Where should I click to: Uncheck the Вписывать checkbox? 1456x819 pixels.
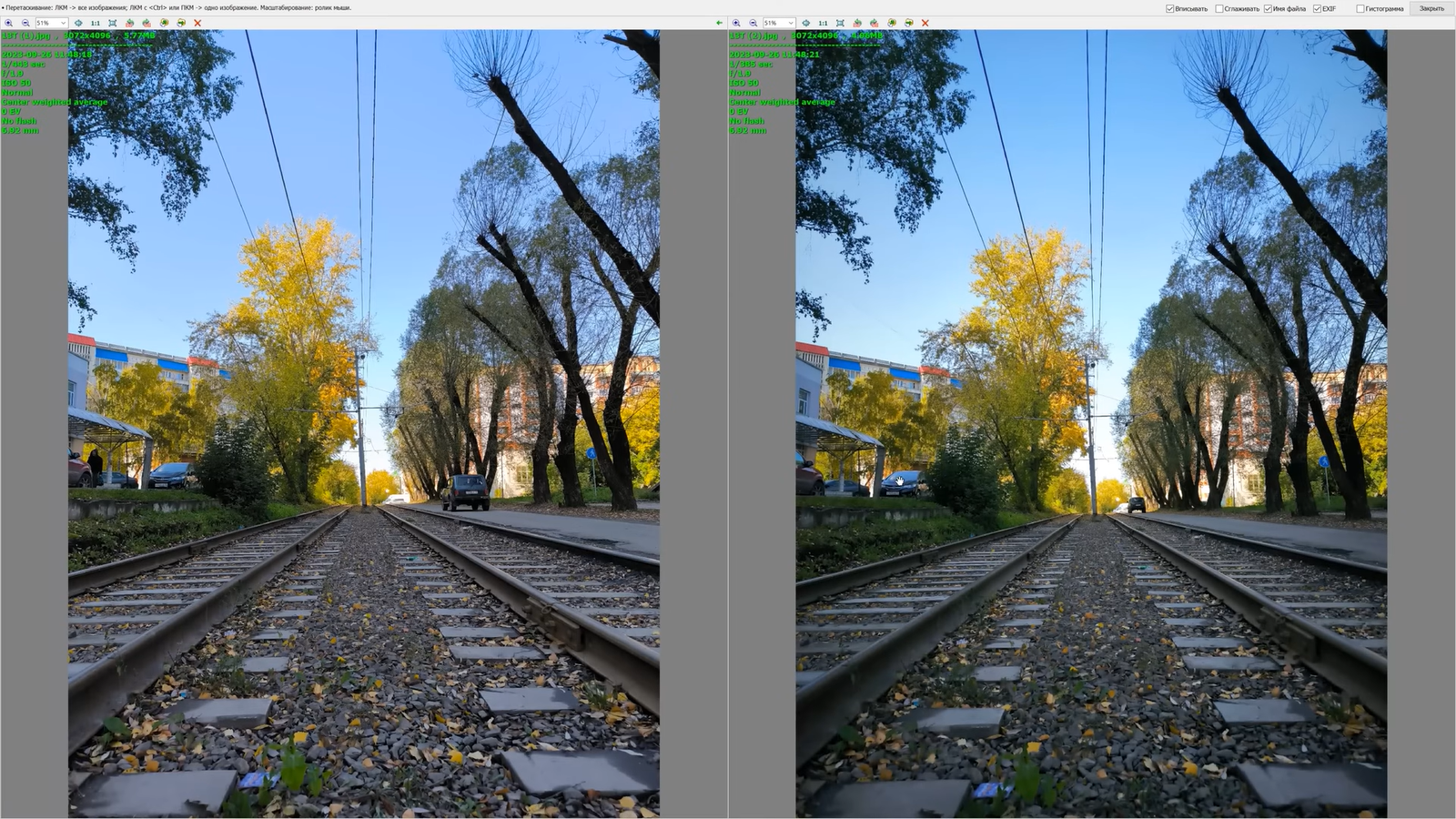(x=1170, y=9)
